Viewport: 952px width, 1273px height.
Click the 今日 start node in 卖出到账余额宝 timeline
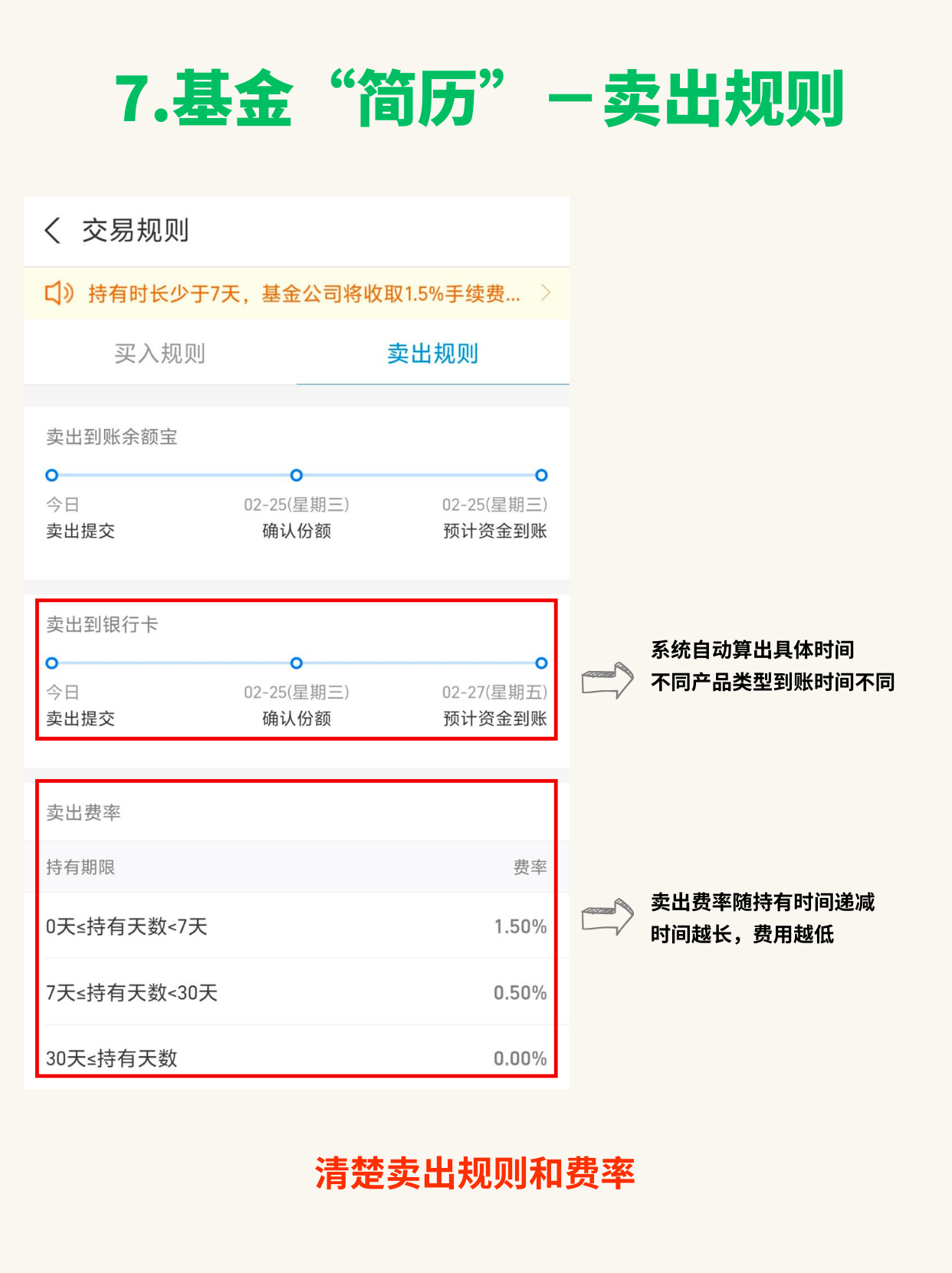click(52, 475)
